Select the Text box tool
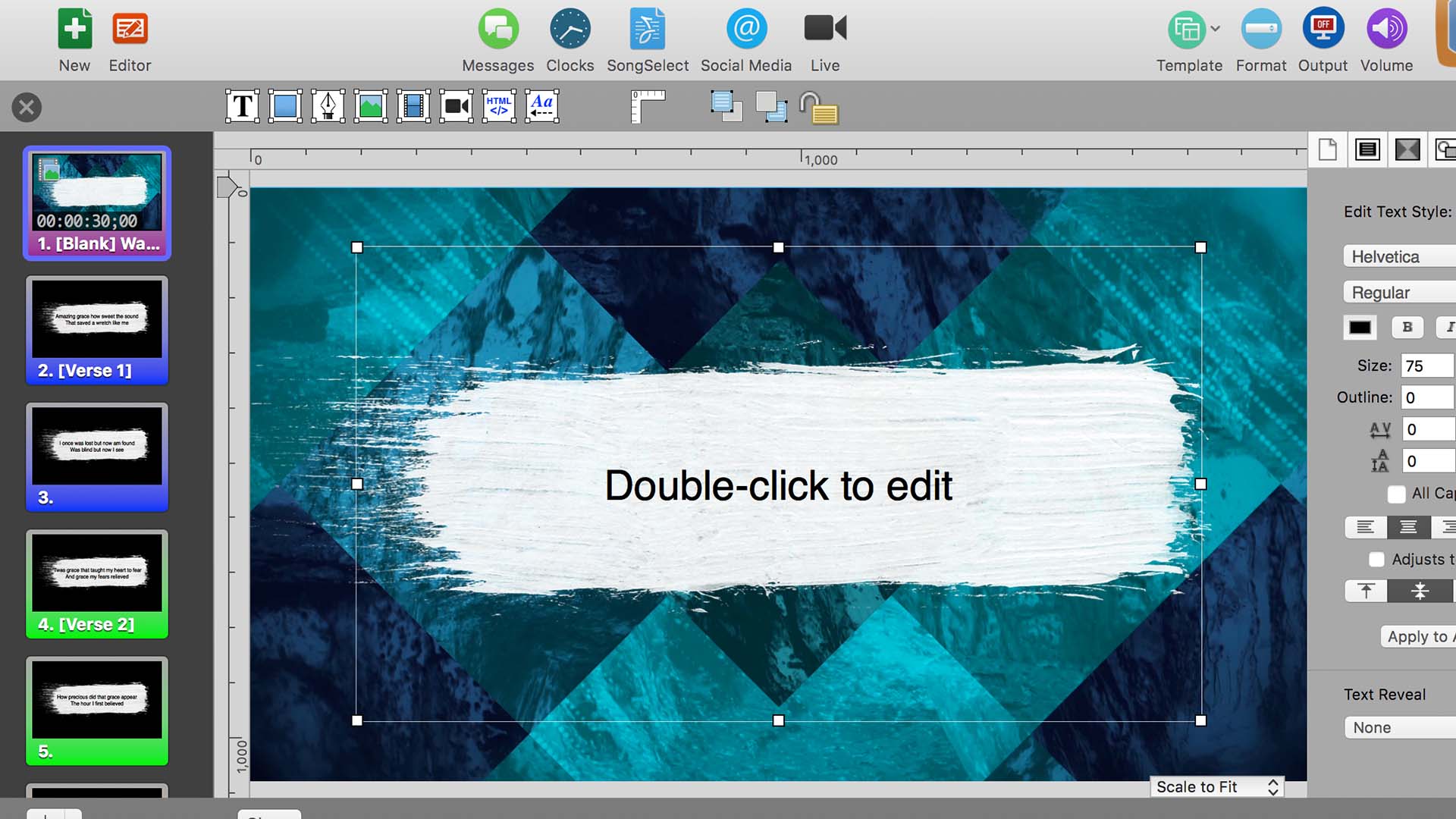This screenshot has height=819, width=1456. pos(243,106)
